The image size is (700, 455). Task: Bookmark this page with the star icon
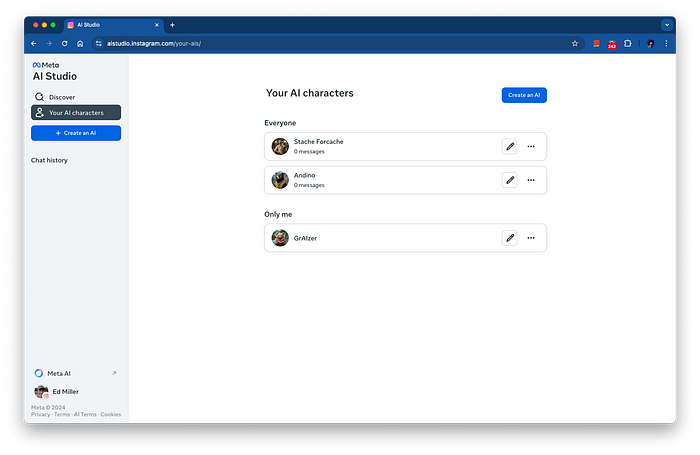click(x=575, y=43)
